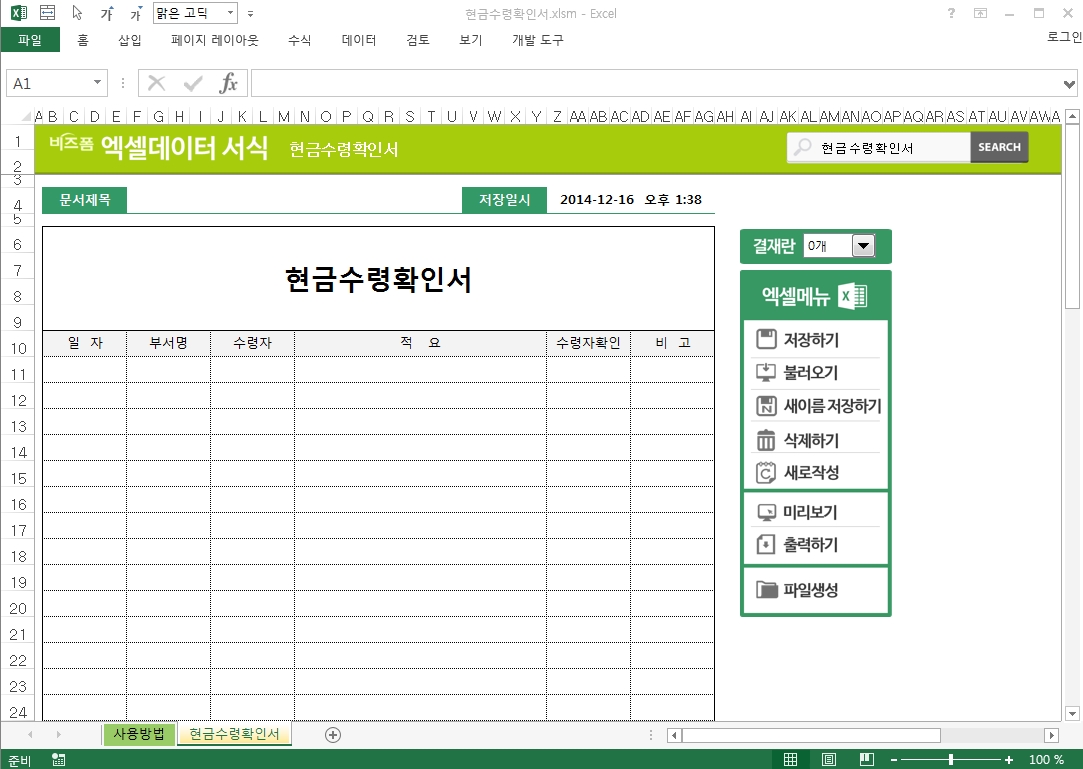Switch to the 홈 ribbon tab

click(83, 40)
